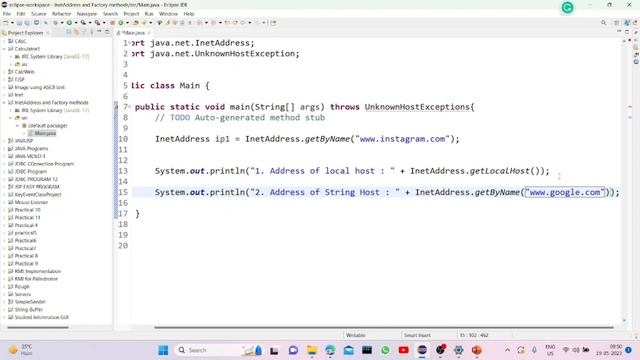Image resolution: width=640 pixels, height=360 pixels.
Task: Open PowerPoint from taskbar
Action: [477, 350]
